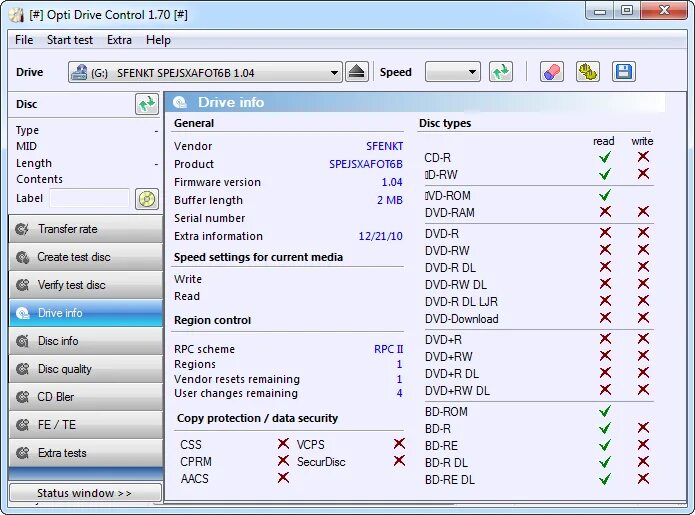695x515 pixels.
Task: Click product value SPEJSXAFOT6B
Action: coord(366,164)
